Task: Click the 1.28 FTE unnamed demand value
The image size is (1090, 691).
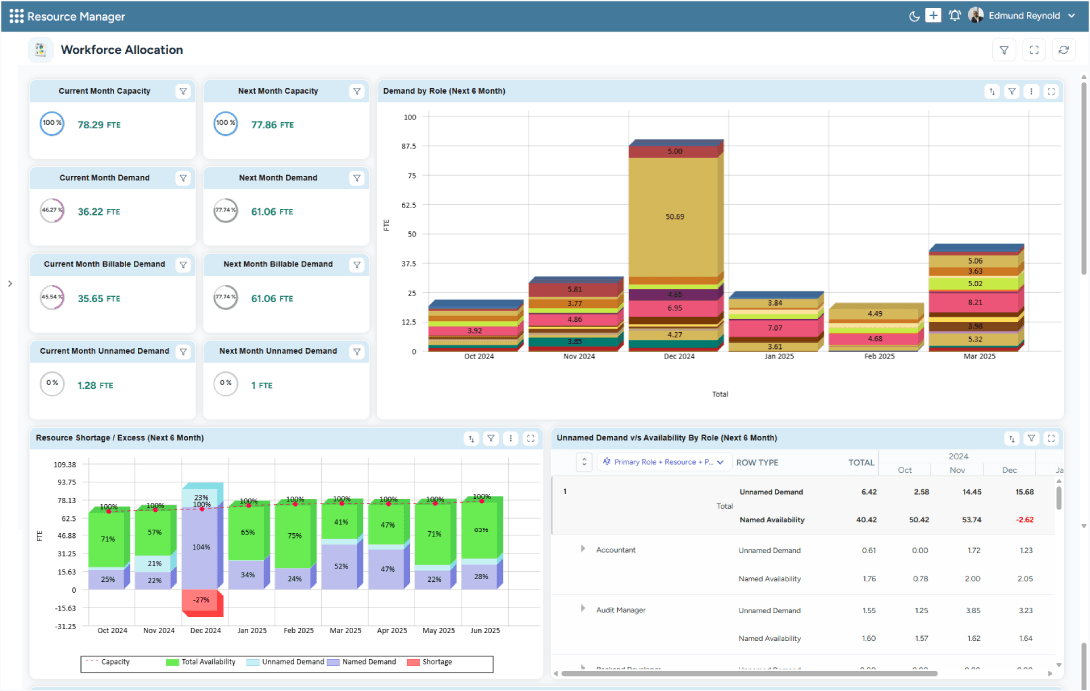Action: (95, 385)
